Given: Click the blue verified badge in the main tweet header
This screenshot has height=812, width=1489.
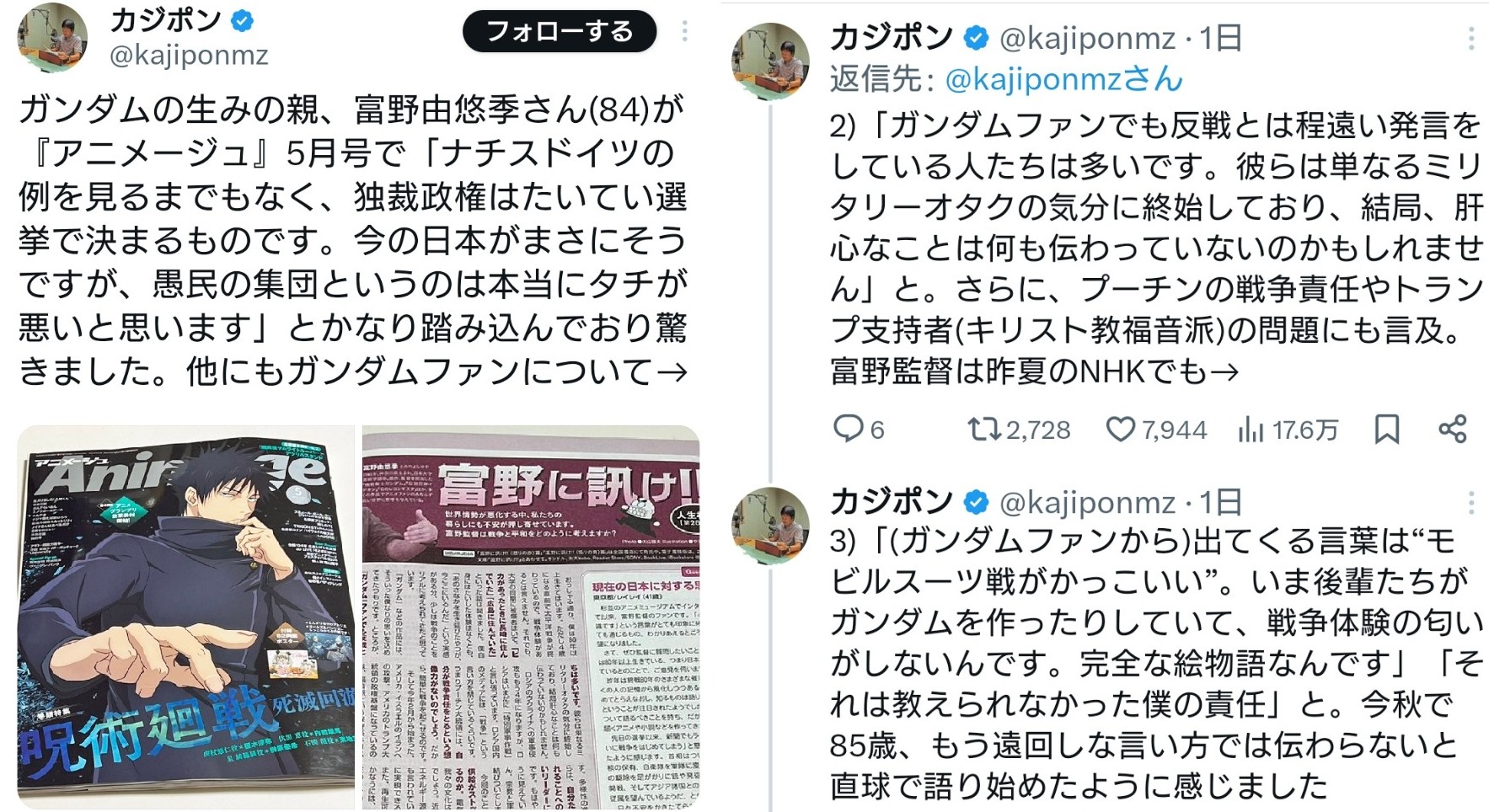Looking at the screenshot, I should point(243,22).
